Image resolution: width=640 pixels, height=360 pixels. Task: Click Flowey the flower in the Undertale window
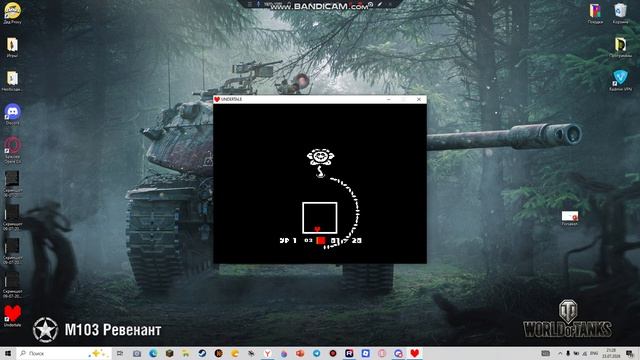coord(320,163)
